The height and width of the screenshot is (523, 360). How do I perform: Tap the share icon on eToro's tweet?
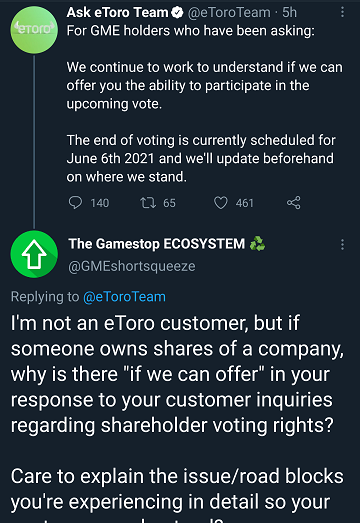(294, 202)
